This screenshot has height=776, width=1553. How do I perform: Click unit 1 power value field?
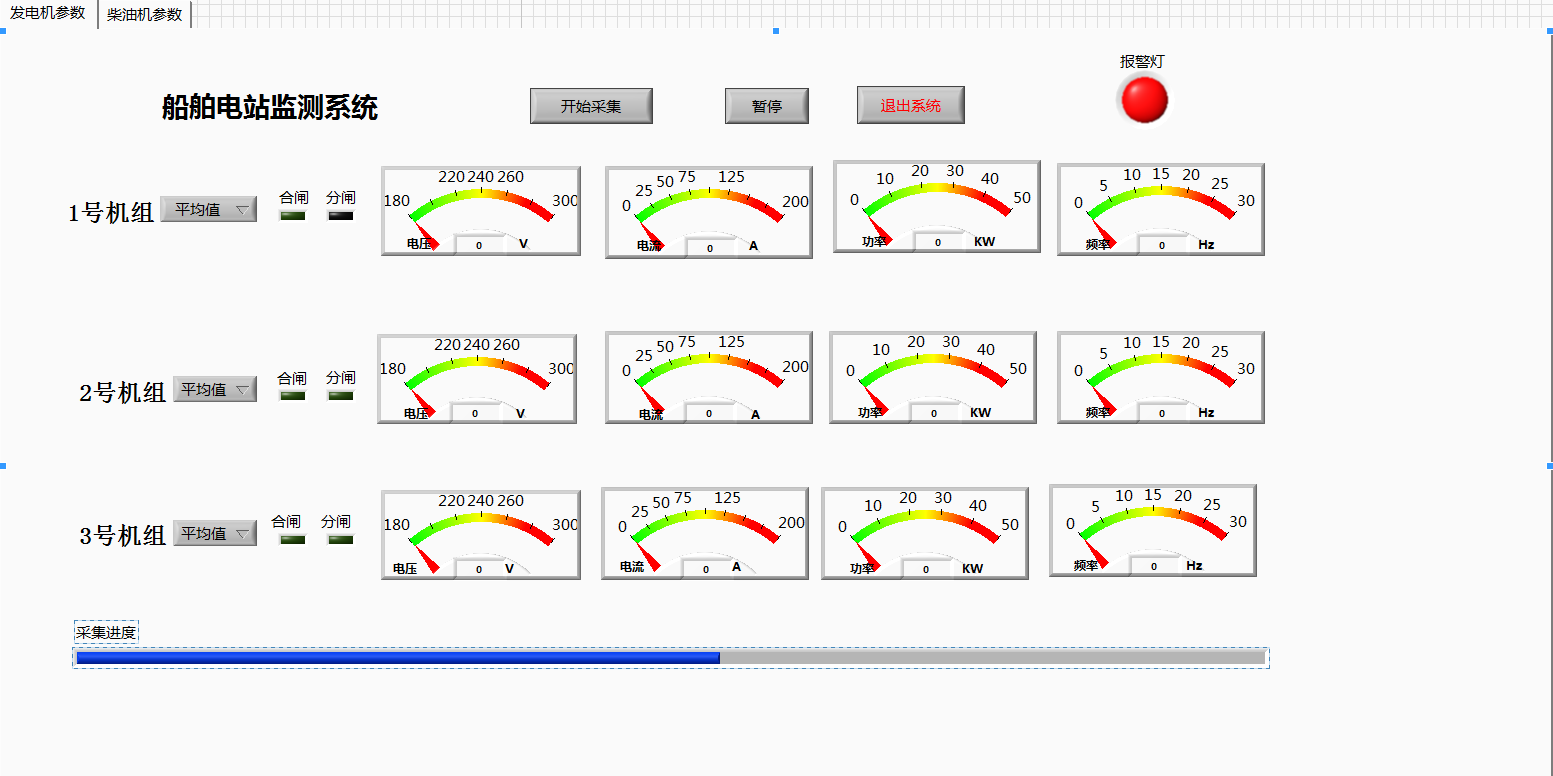pyautogui.click(x=938, y=242)
